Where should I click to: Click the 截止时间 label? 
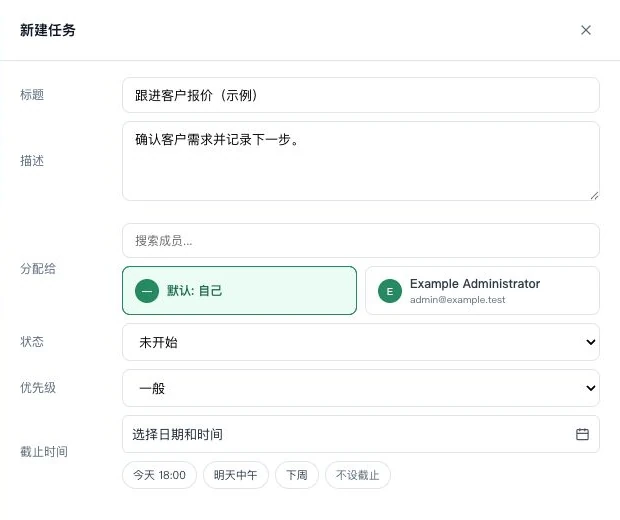[x=44, y=452]
